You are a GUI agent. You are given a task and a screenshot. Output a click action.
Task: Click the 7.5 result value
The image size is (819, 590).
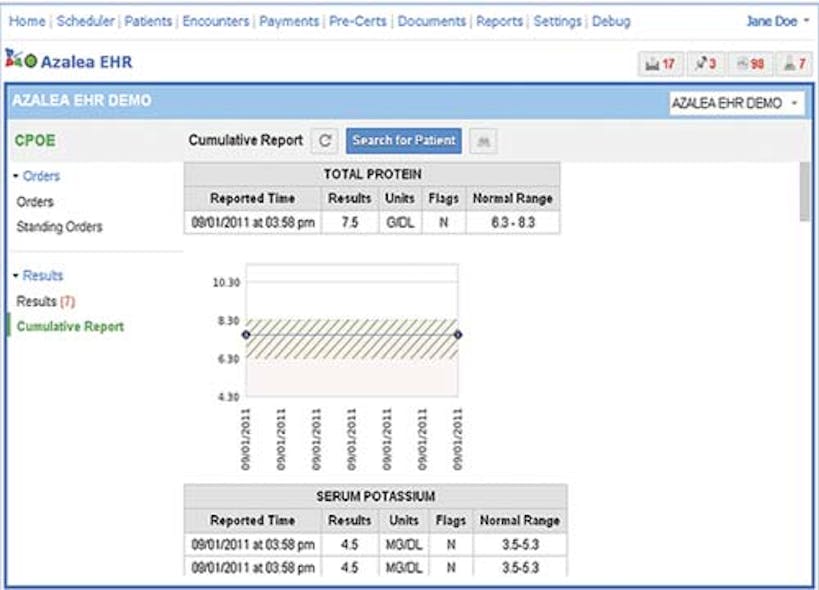point(350,222)
